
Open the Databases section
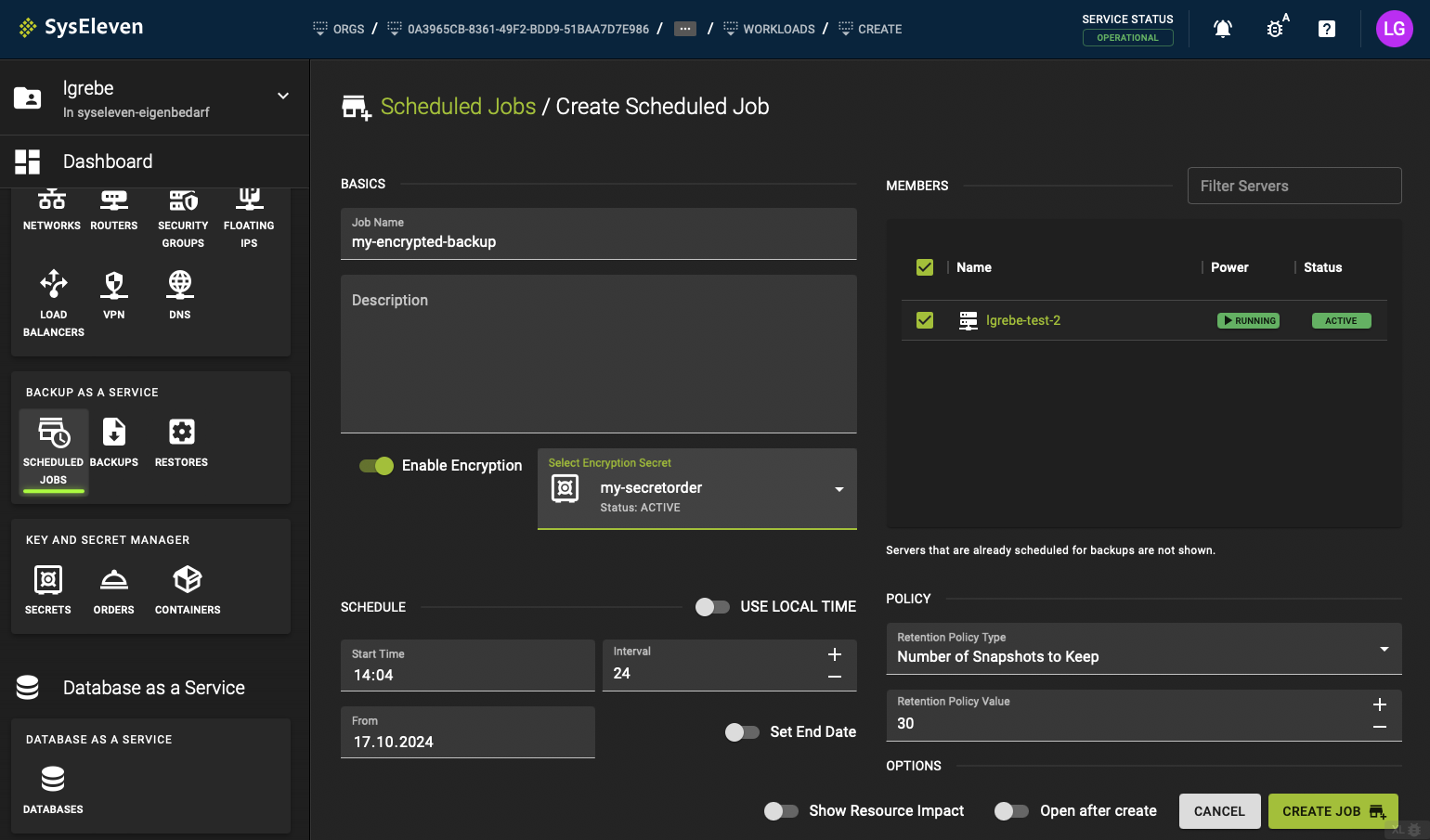pyautogui.click(x=53, y=789)
